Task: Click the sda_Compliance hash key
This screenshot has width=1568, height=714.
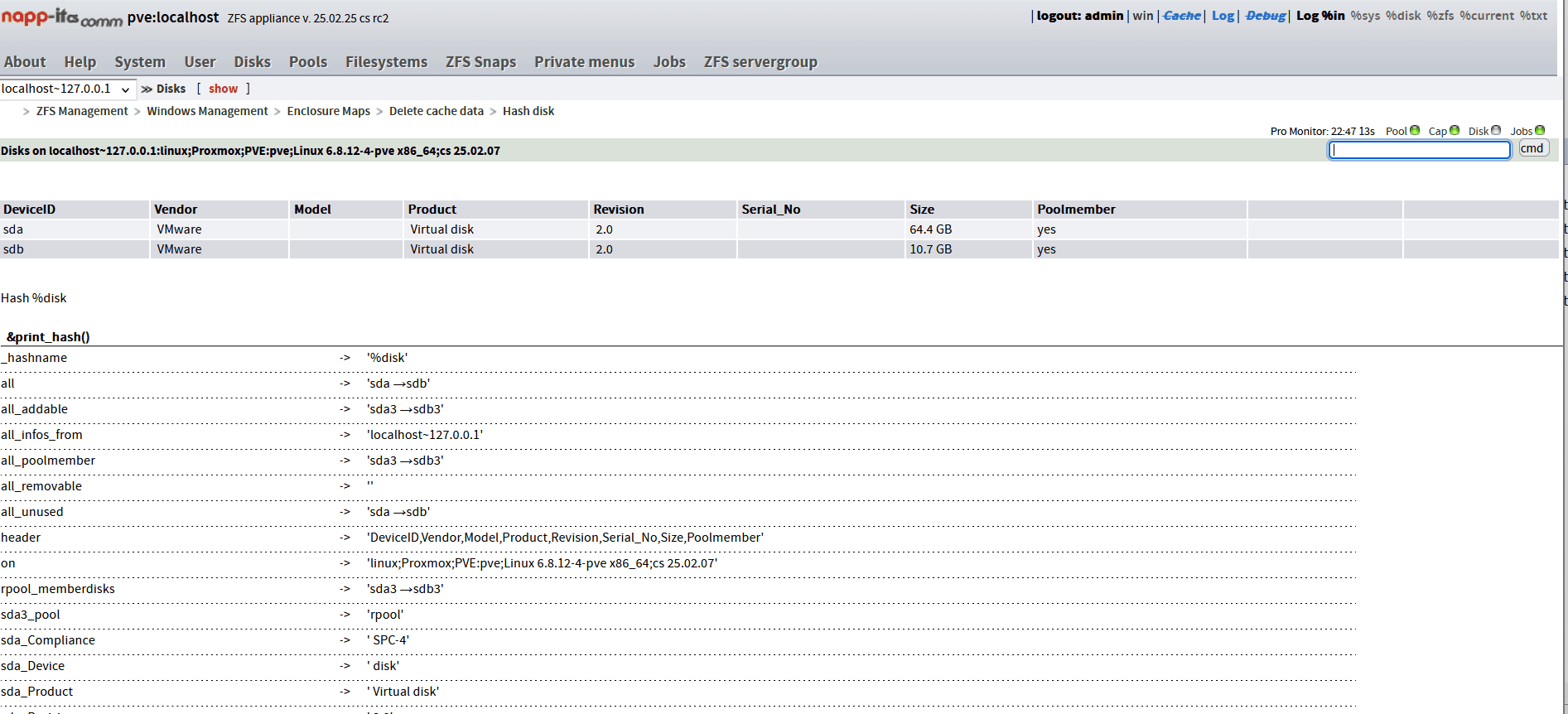Action: pos(48,640)
